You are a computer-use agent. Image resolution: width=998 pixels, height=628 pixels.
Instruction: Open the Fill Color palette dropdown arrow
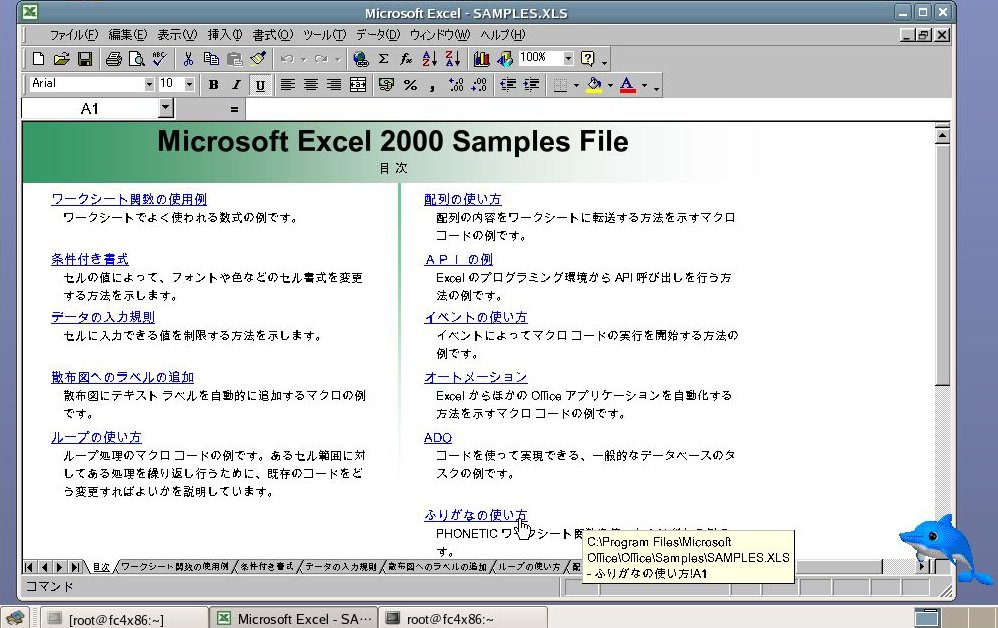610,85
